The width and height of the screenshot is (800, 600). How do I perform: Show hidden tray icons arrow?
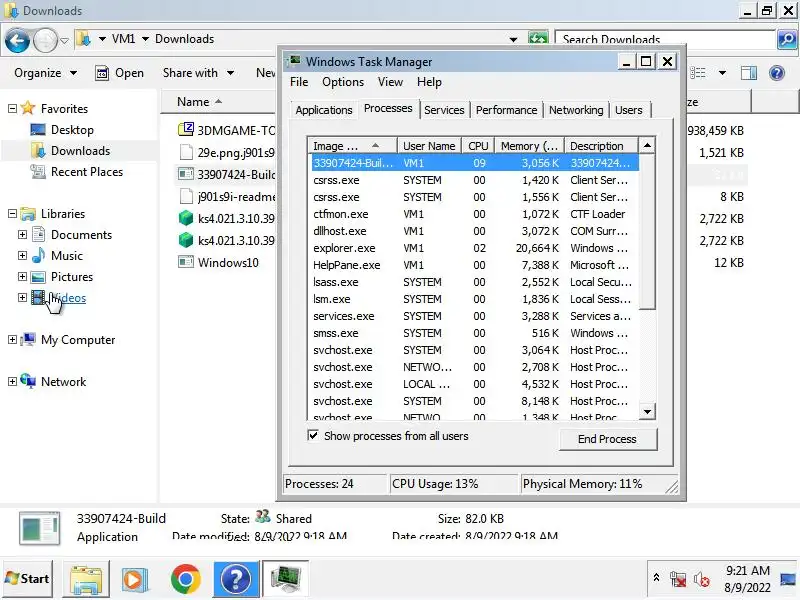click(x=657, y=578)
